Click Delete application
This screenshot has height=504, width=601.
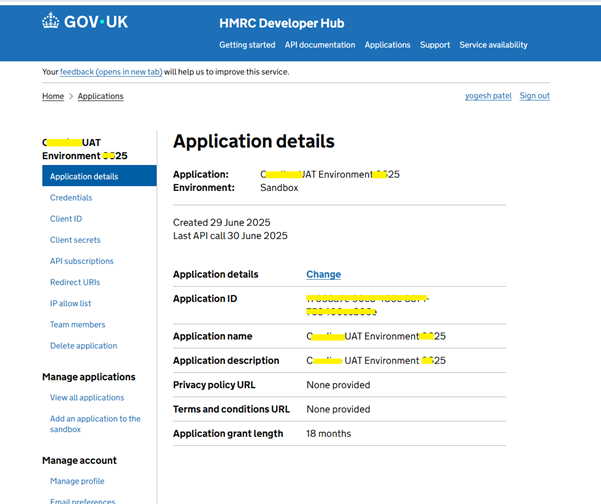[x=84, y=346]
